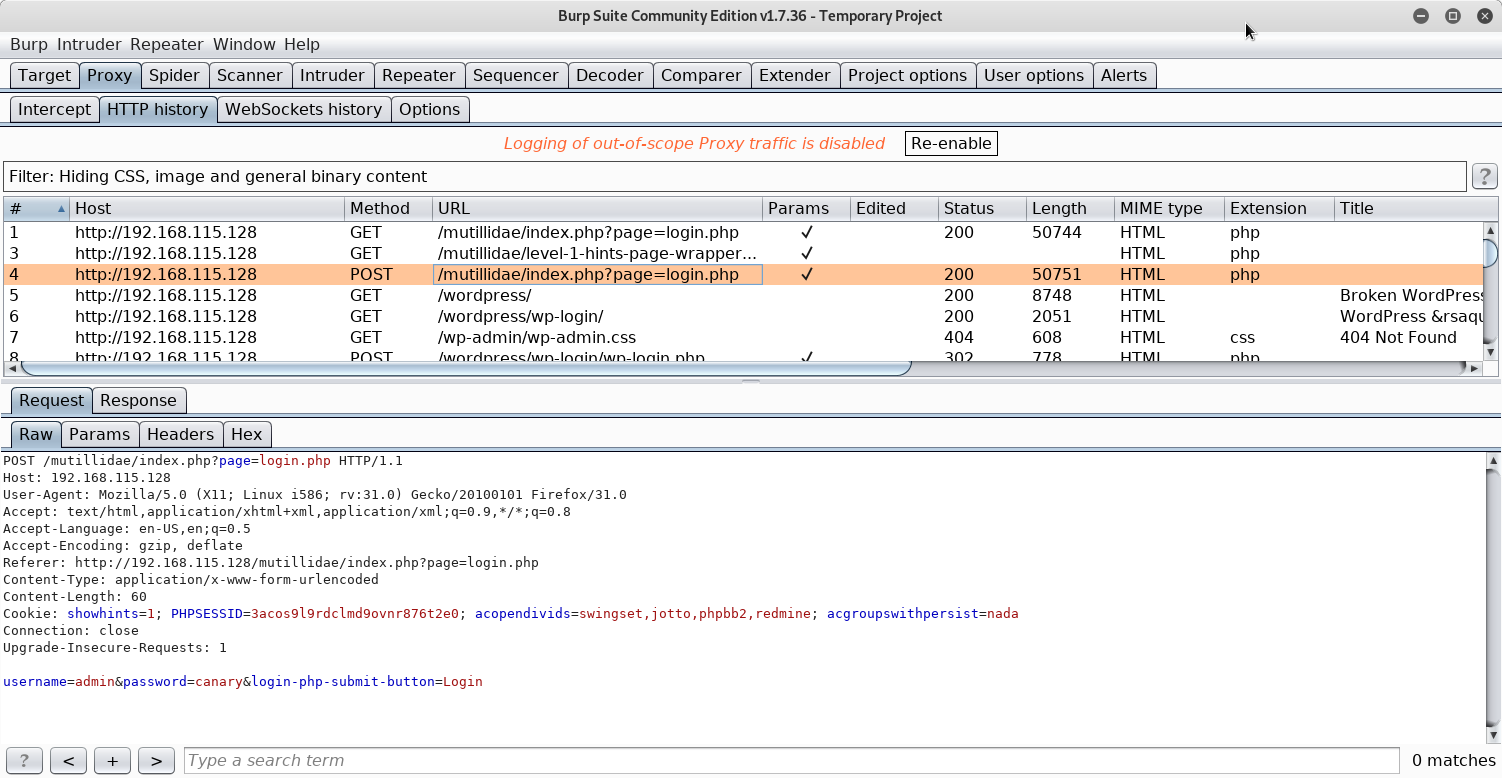The height and width of the screenshot is (778, 1502).
Task: Switch to the Decoder tab
Action: point(610,76)
